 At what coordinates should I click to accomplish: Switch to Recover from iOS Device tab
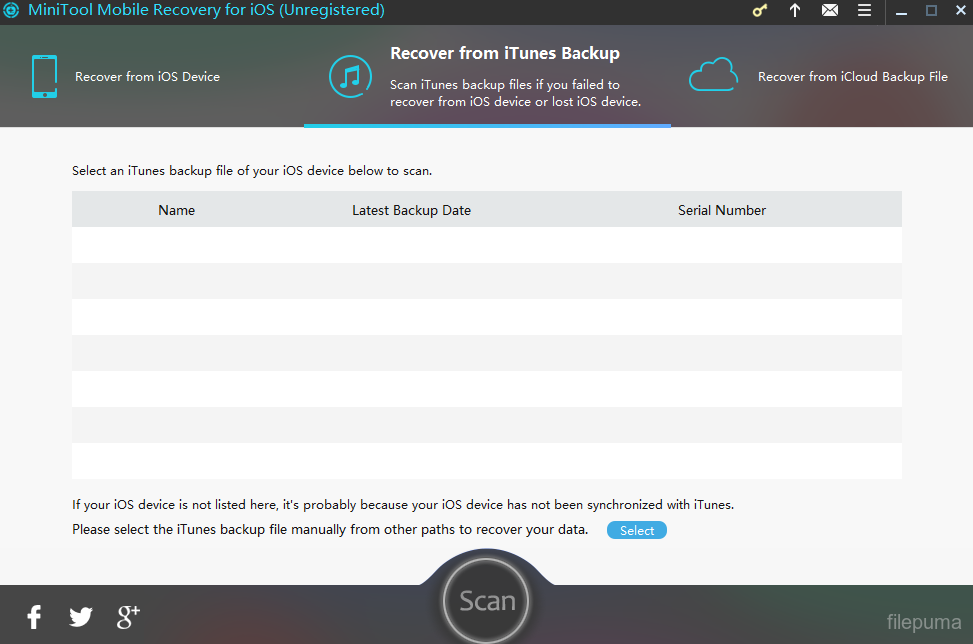[147, 77]
